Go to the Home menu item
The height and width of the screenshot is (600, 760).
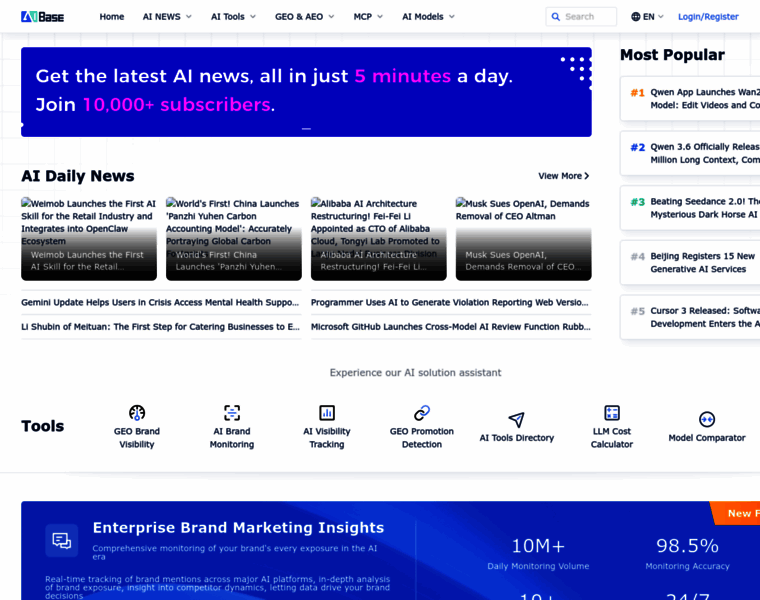tap(112, 17)
